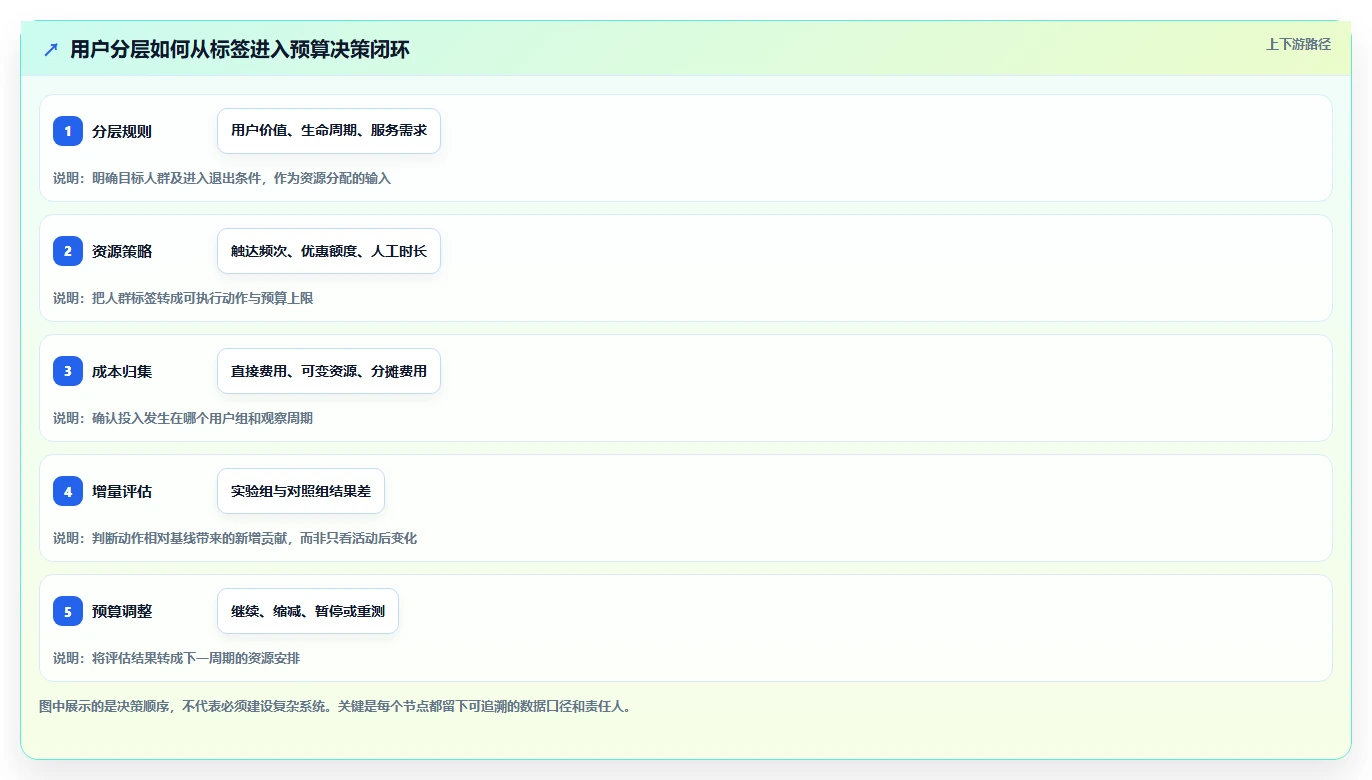
Task: Select the 用户价值、生命周期、服务需求 chip
Action: click(x=329, y=131)
